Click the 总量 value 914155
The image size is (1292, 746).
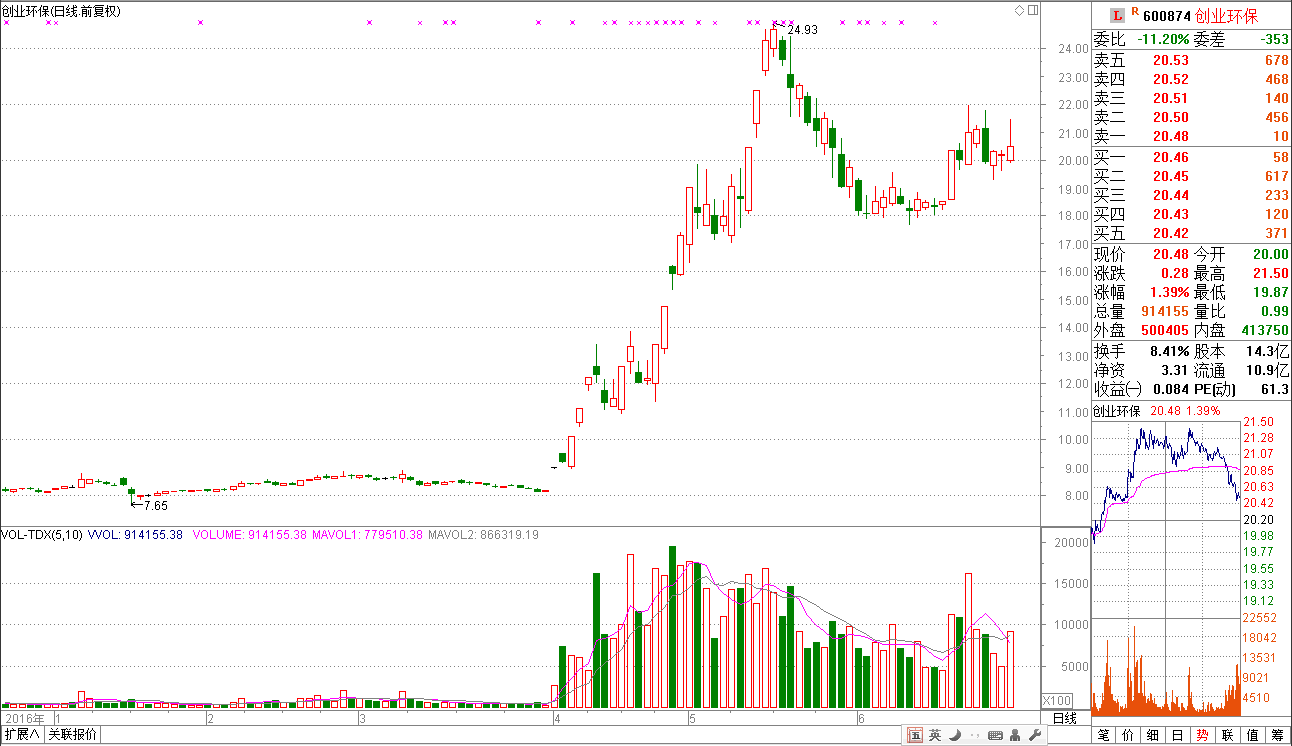[1165, 311]
